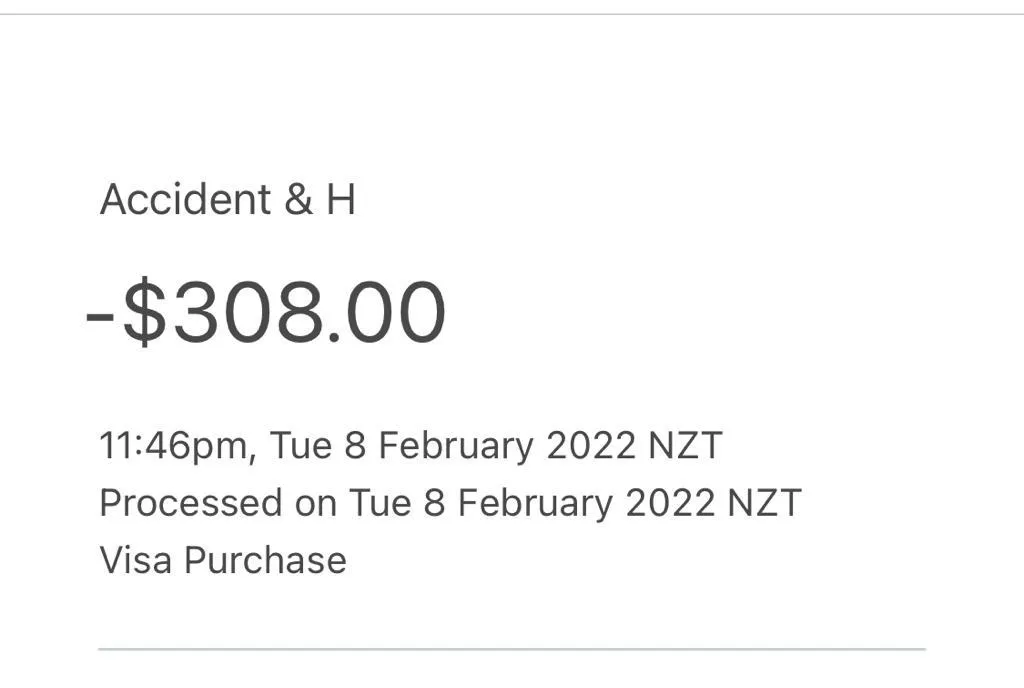1024x688 pixels.
Task: Click the word 'Visa' in the transaction type
Action: (x=136, y=560)
